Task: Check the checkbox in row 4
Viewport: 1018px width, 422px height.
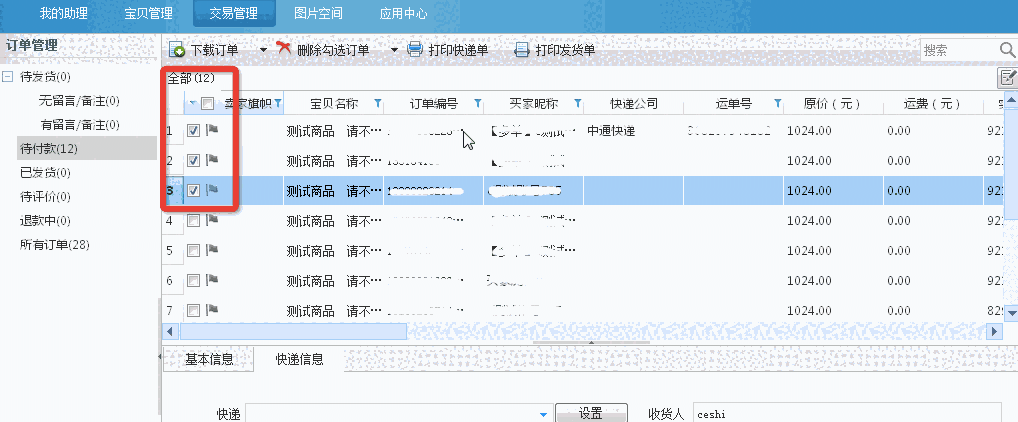Action: (x=193, y=220)
